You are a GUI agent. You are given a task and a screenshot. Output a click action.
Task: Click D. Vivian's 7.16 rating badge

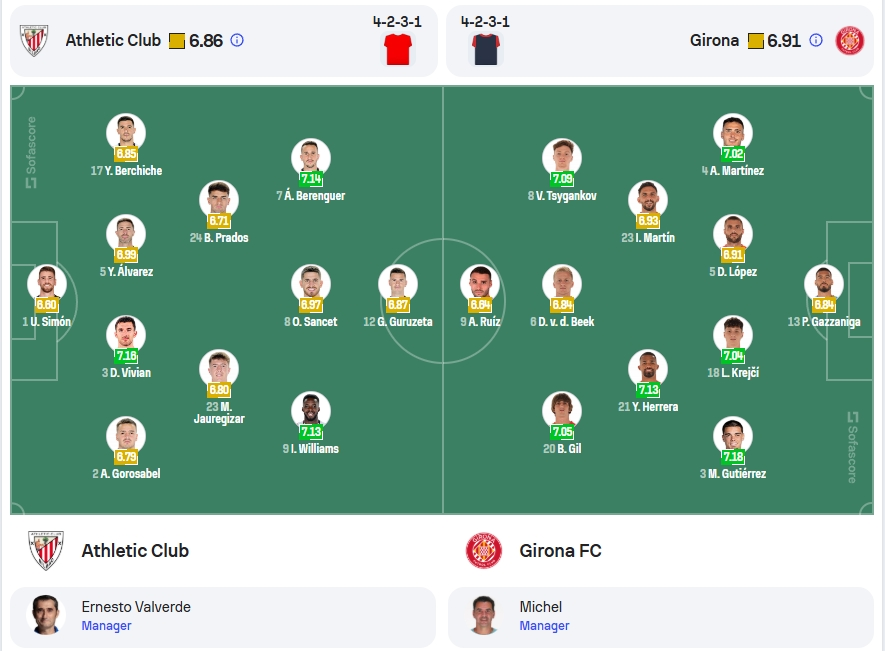pos(126,355)
